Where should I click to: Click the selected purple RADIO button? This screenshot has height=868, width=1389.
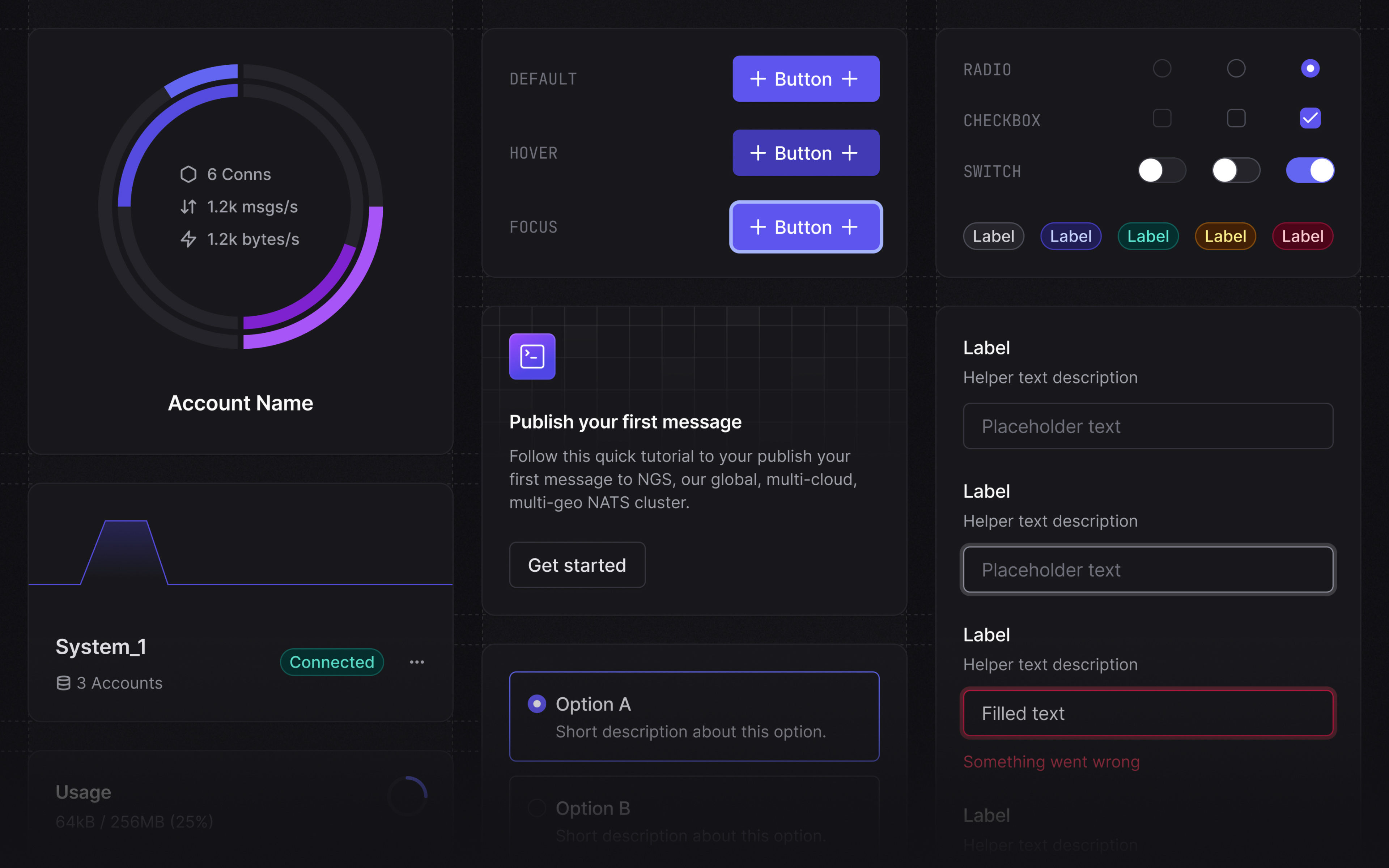click(1311, 68)
